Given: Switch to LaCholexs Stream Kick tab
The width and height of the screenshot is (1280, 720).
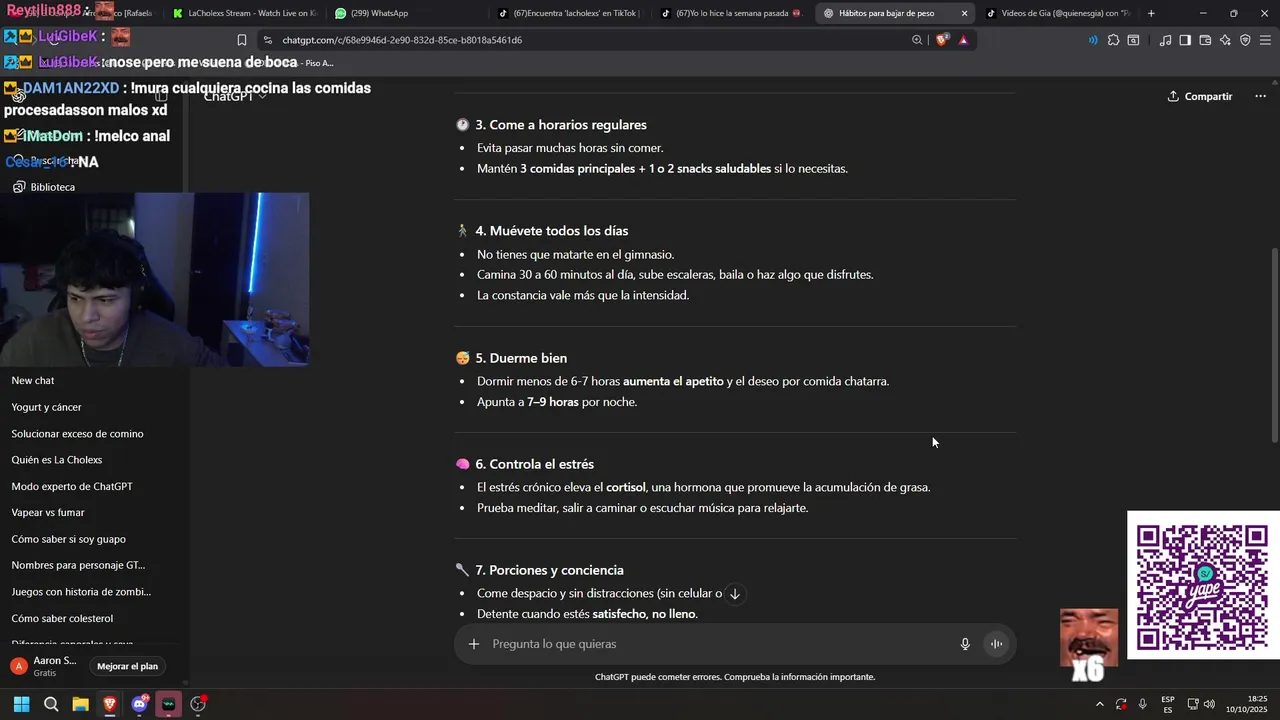Looking at the screenshot, I should 243,13.
